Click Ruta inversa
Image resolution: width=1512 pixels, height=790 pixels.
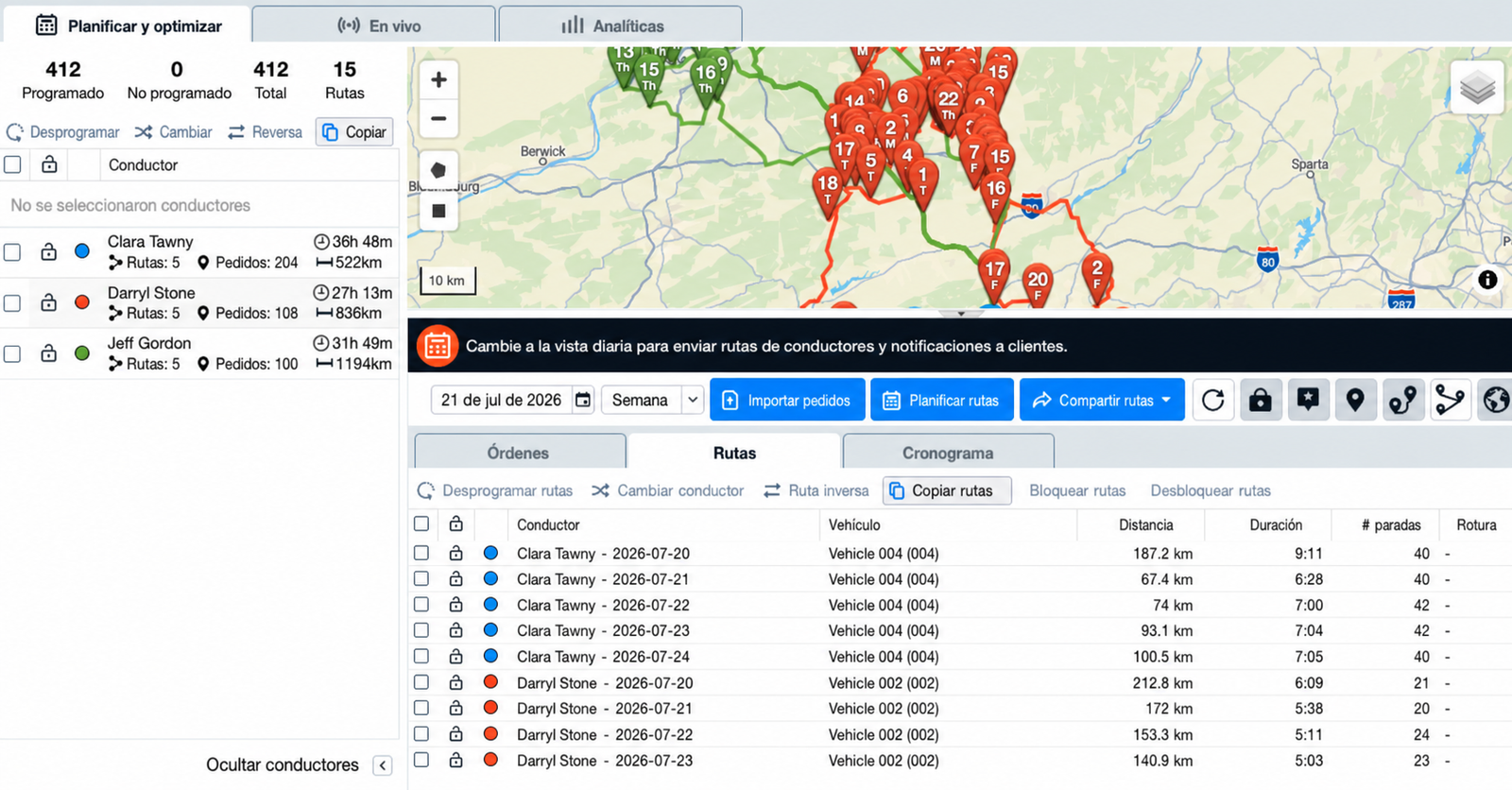[816, 490]
